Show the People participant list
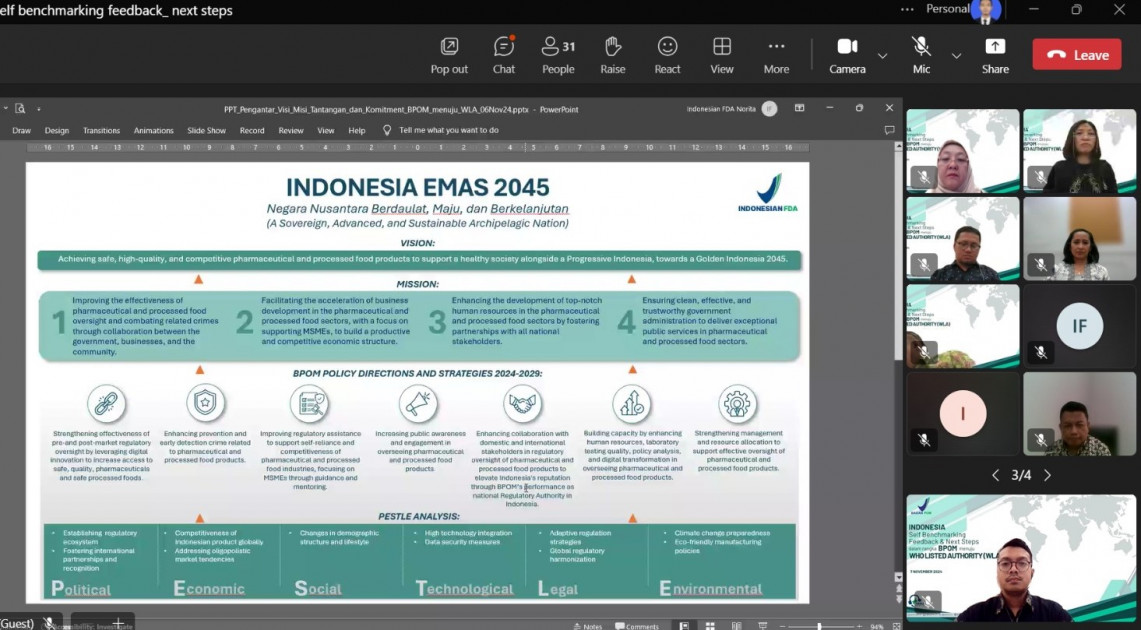 (x=558, y=55)
